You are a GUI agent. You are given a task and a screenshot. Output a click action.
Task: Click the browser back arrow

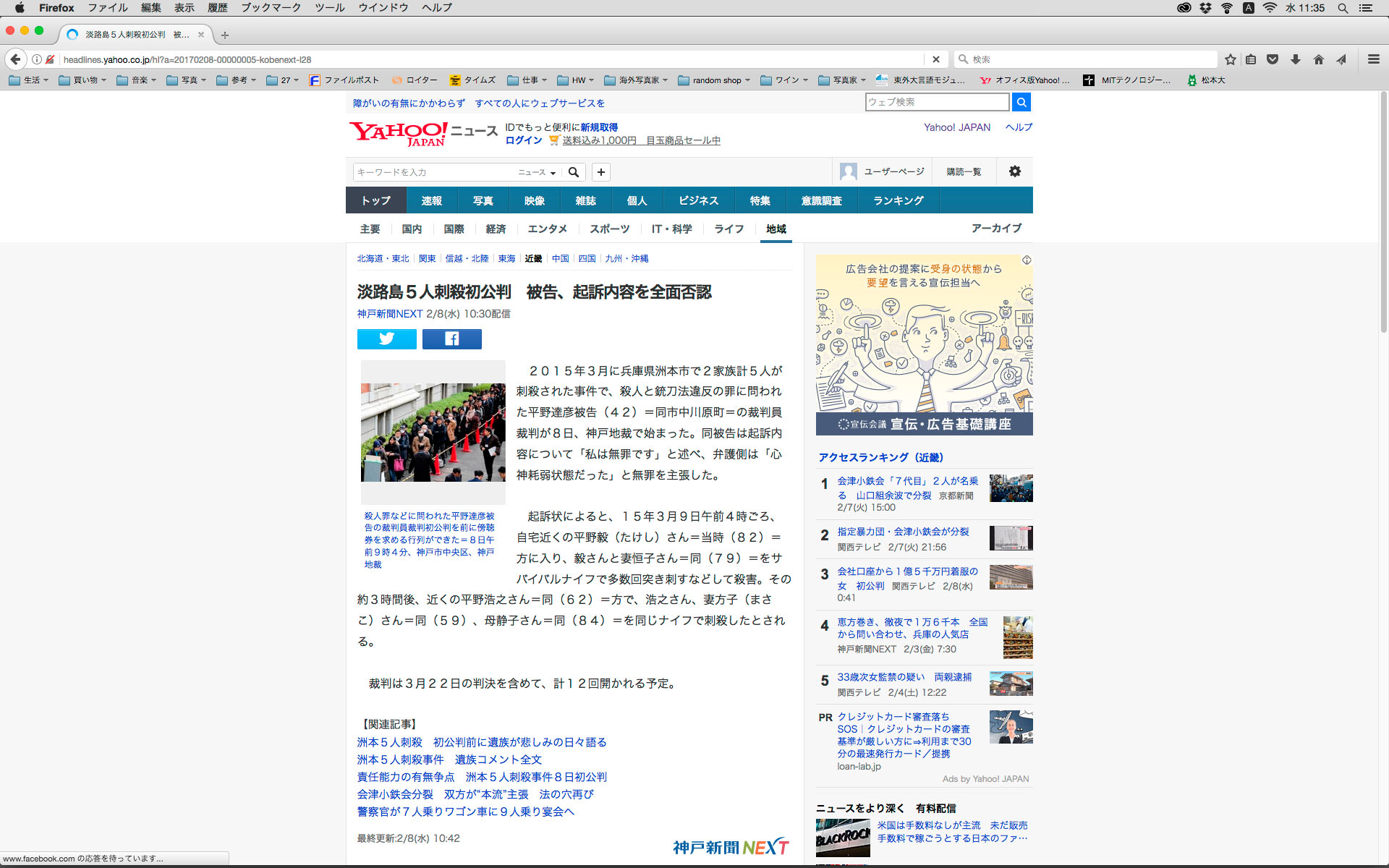pyautogui.click(x=16, y=59)
